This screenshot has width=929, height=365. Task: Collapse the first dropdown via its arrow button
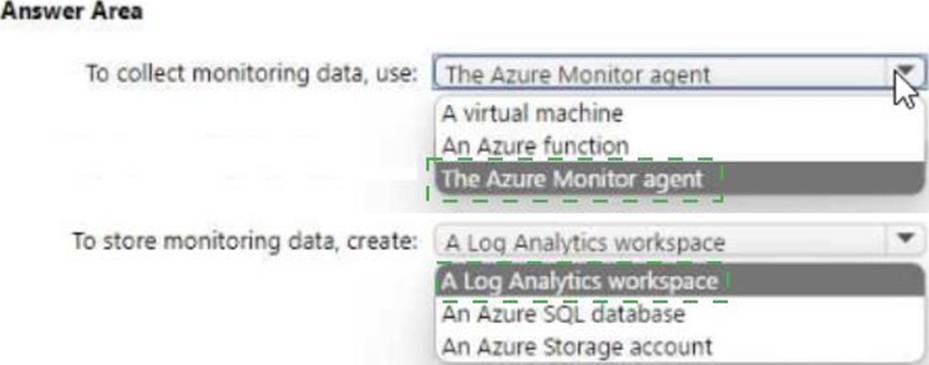click(905, 73)
